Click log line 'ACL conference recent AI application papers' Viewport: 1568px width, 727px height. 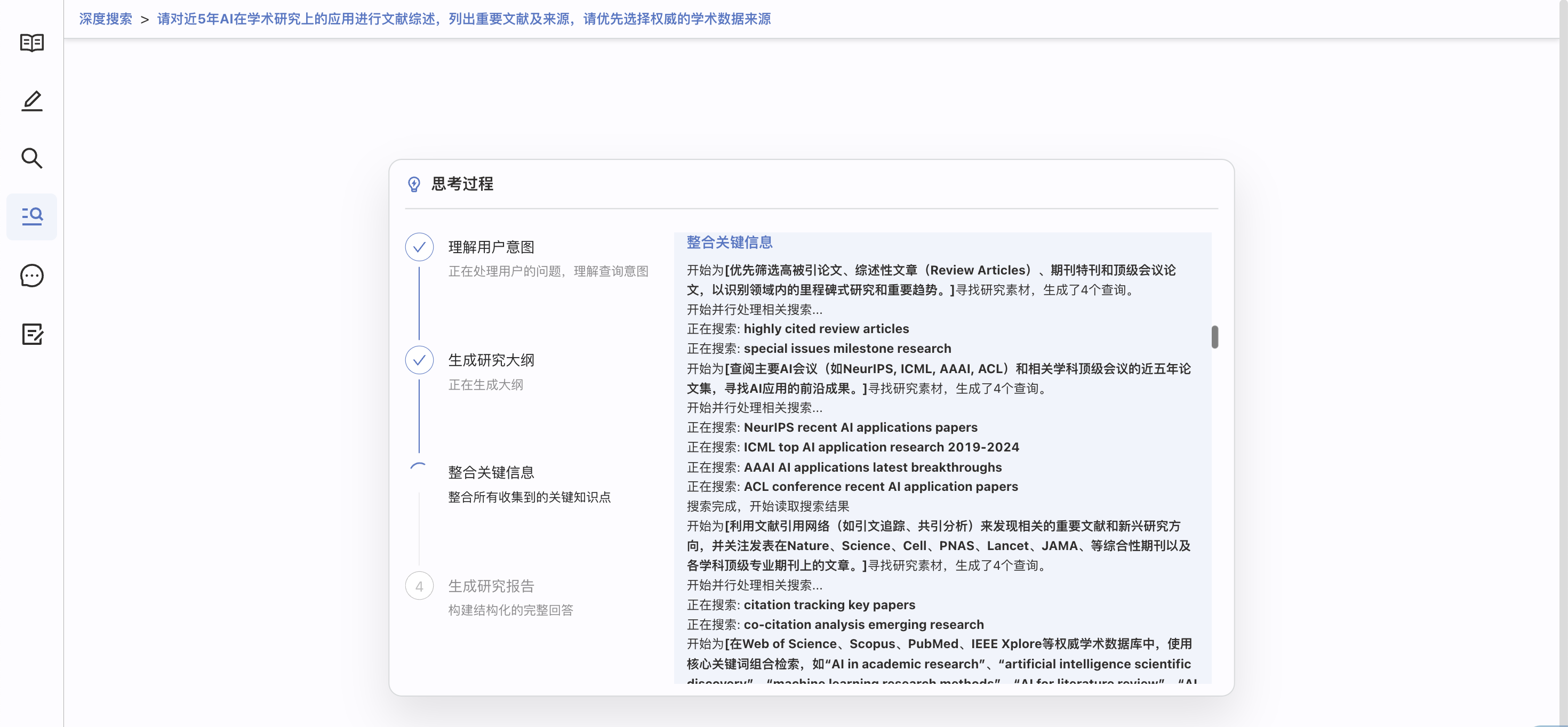tap(852, 487)
